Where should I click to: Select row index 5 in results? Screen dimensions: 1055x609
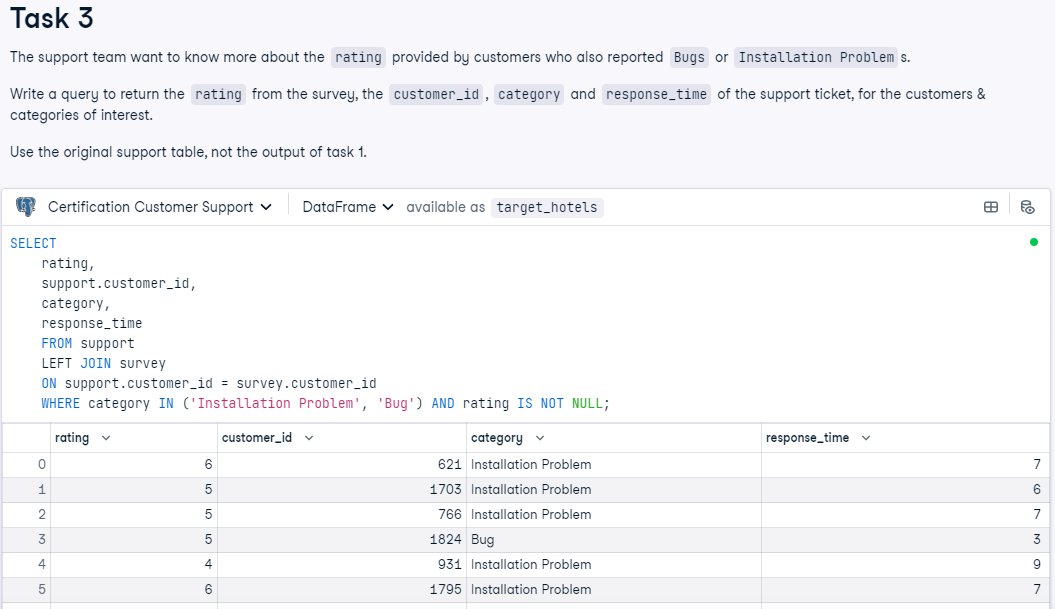click(x=41, y=589)
